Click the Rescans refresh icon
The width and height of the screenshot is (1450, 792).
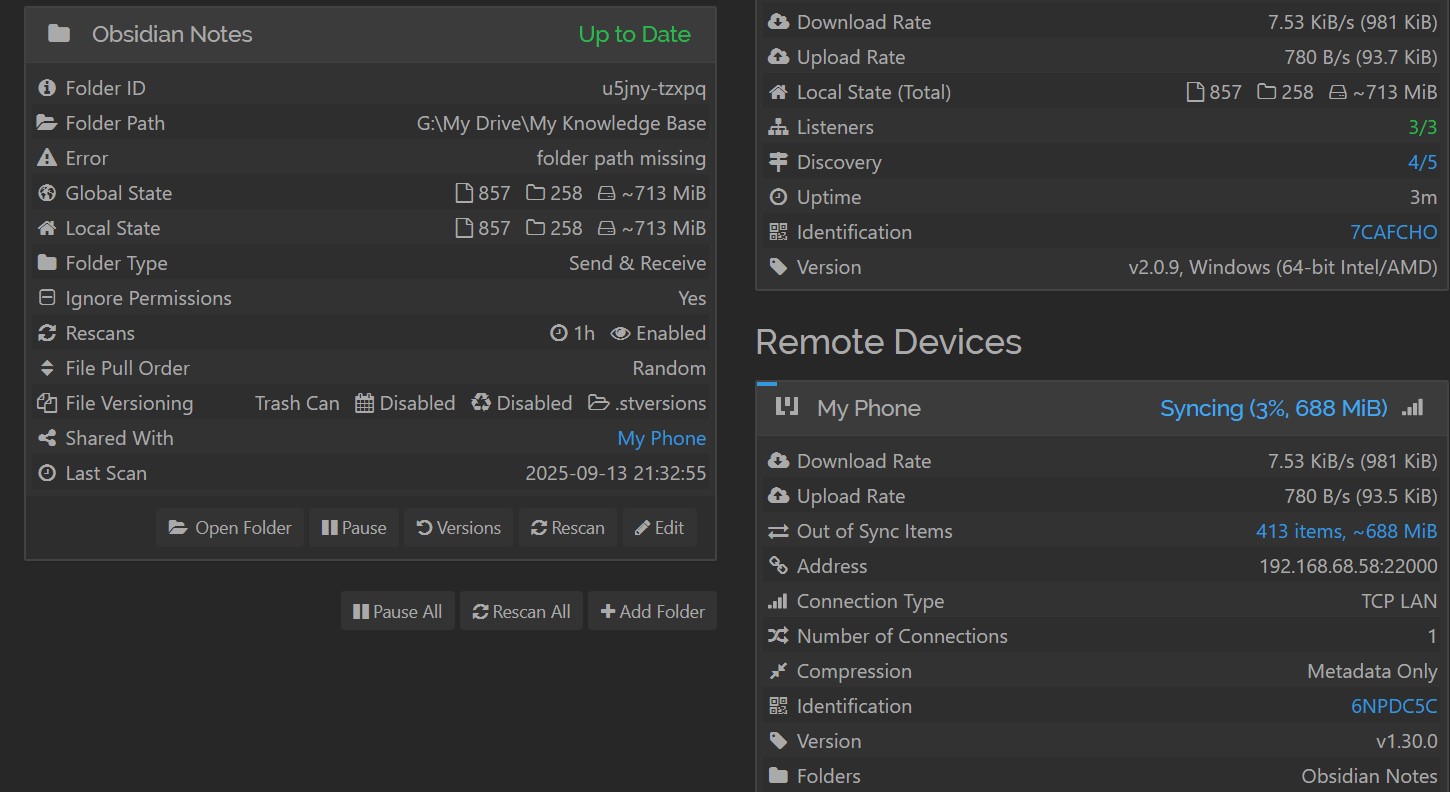tap(46, 333)
